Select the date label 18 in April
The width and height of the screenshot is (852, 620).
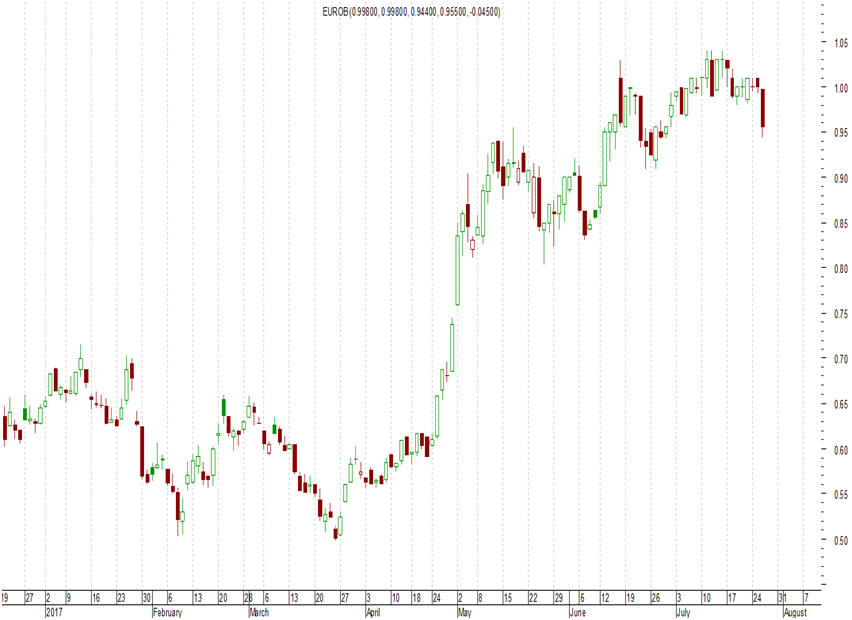coord(416,598)
